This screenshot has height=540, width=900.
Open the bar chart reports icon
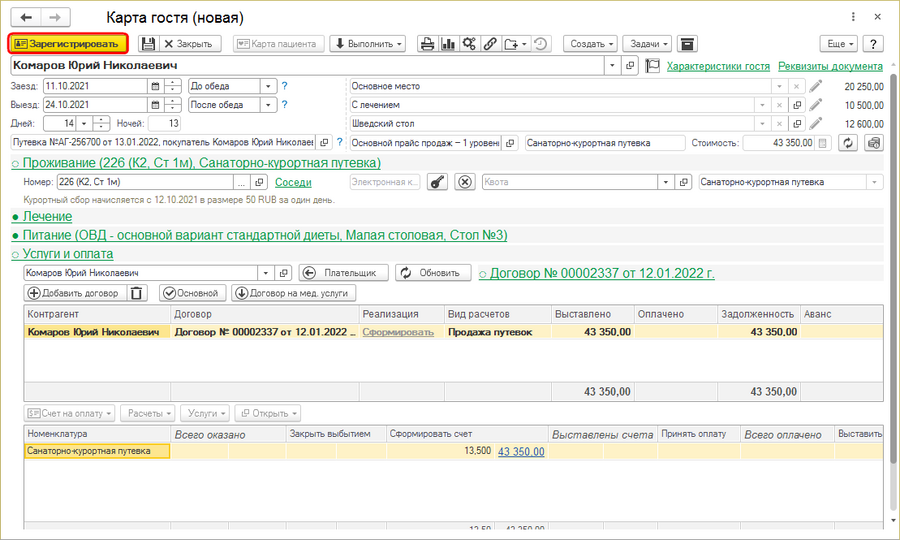[x=448, y=44]
